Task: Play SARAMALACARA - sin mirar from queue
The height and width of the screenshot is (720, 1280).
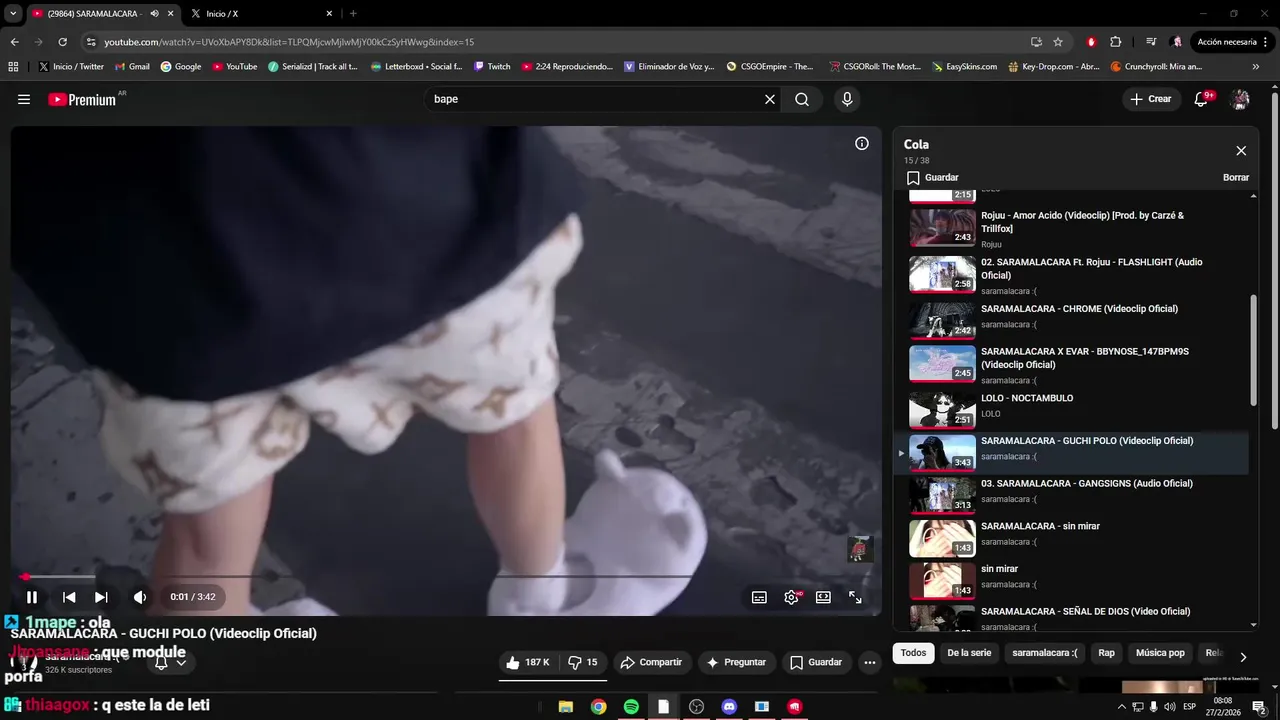Action: (1074, 537)
